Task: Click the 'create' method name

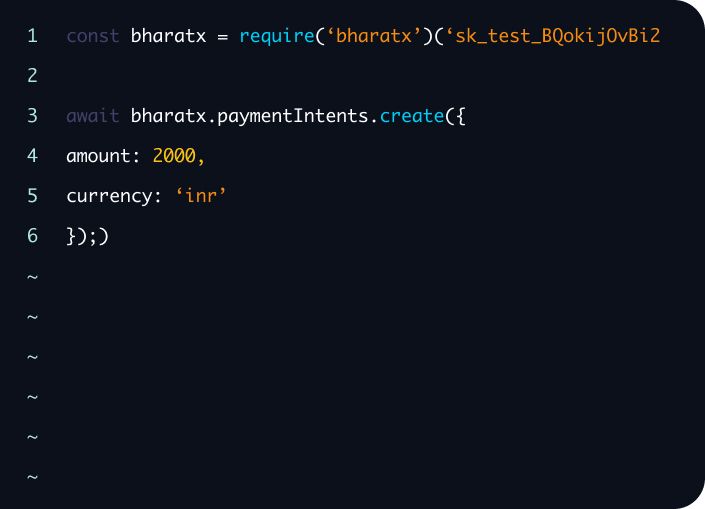Action: coord(412,116)
